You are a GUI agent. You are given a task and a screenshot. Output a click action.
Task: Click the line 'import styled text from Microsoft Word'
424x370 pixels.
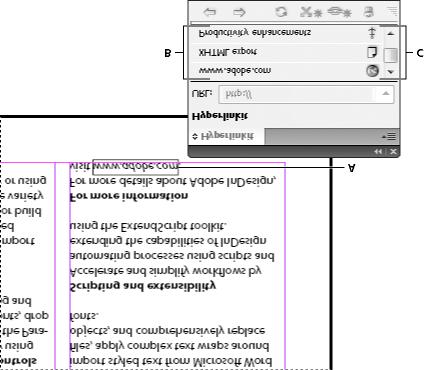point(171,361)
